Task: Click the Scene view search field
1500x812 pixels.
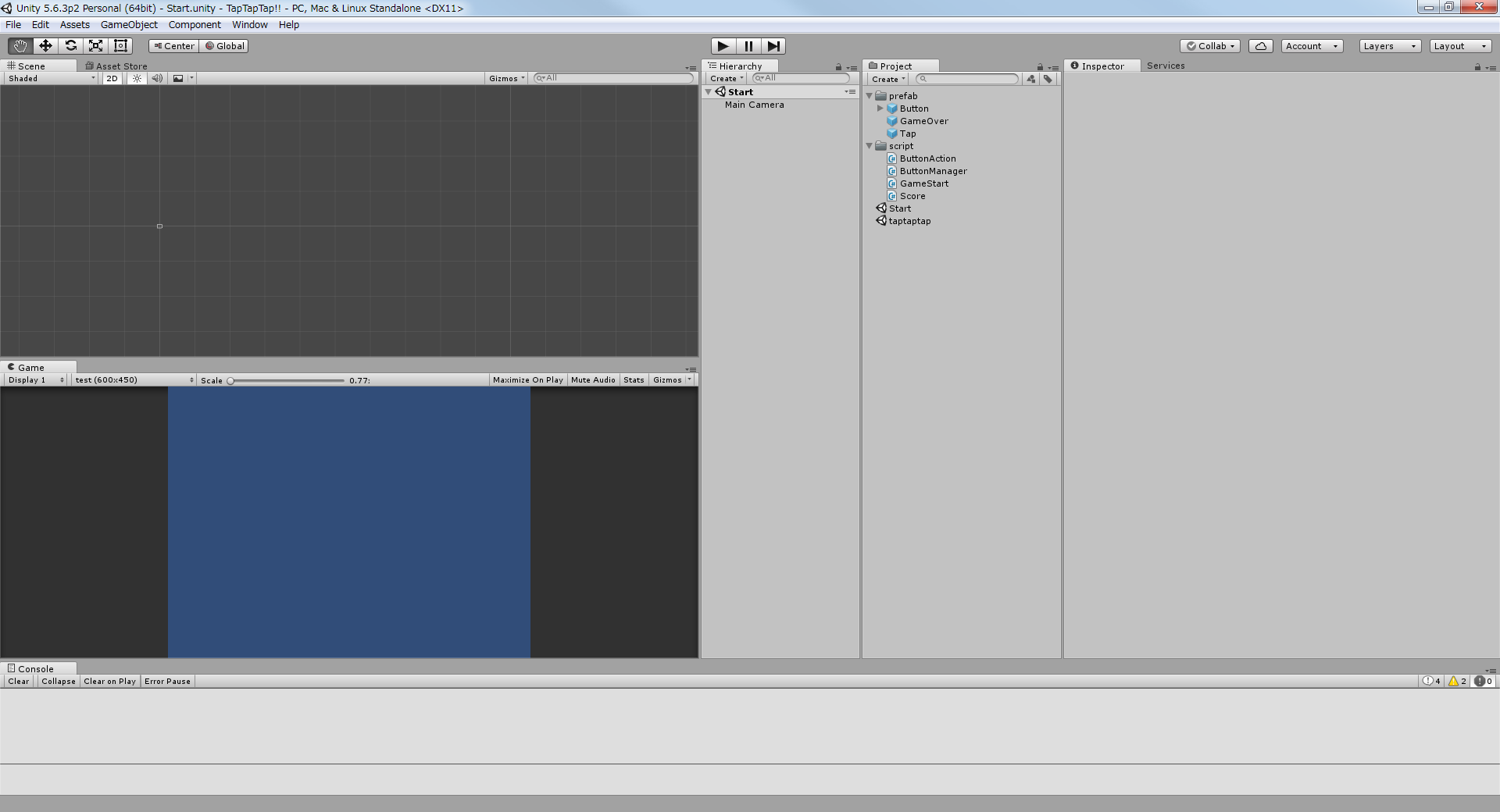Action: [614, 78]
